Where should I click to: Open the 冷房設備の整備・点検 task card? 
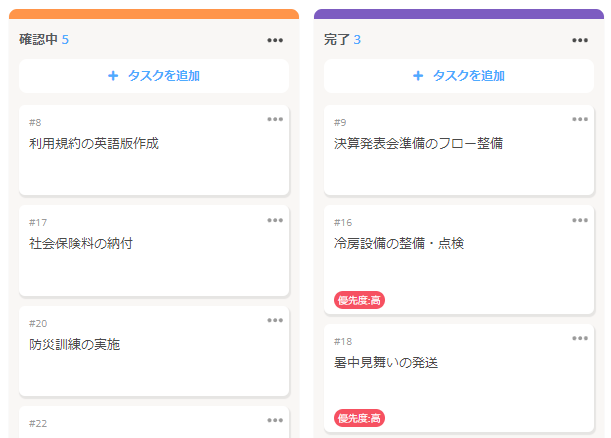(x=459, y=260)
